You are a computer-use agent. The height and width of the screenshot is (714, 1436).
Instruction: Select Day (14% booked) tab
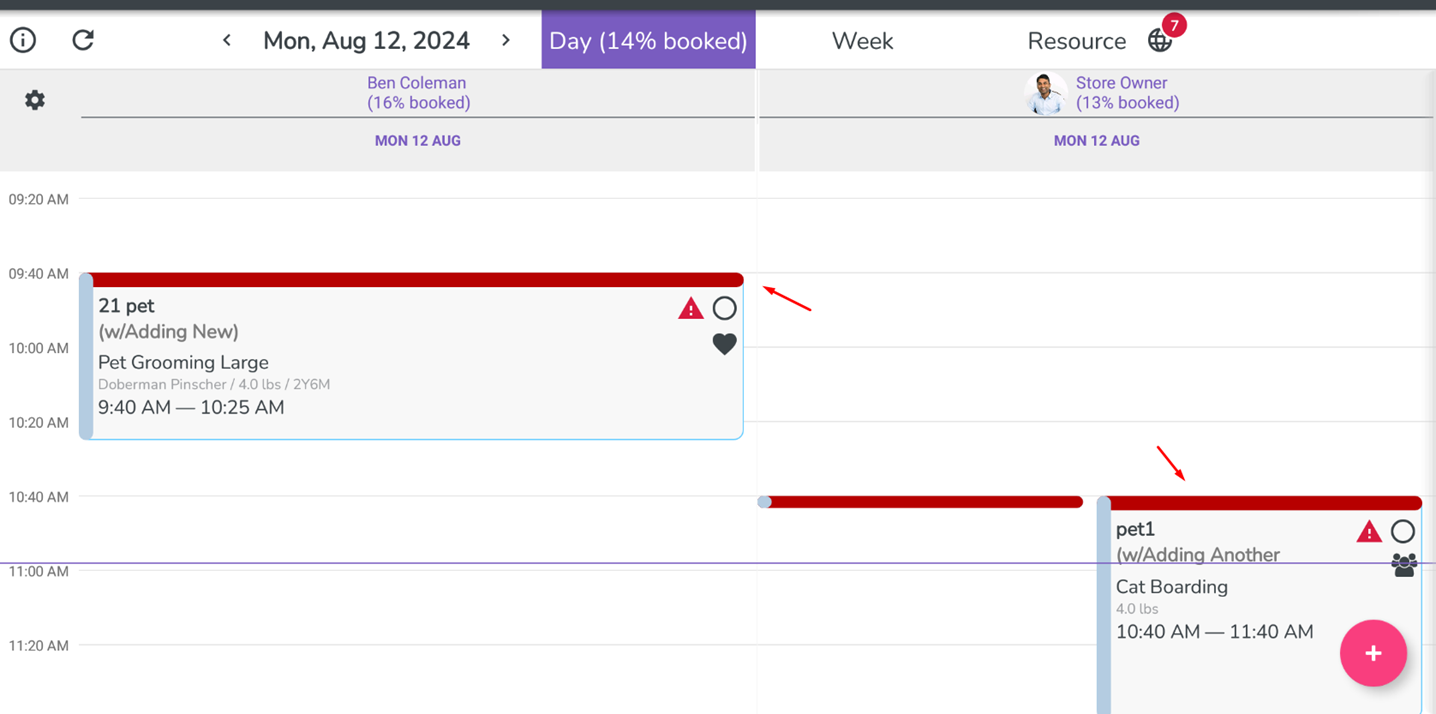[648, 41]
